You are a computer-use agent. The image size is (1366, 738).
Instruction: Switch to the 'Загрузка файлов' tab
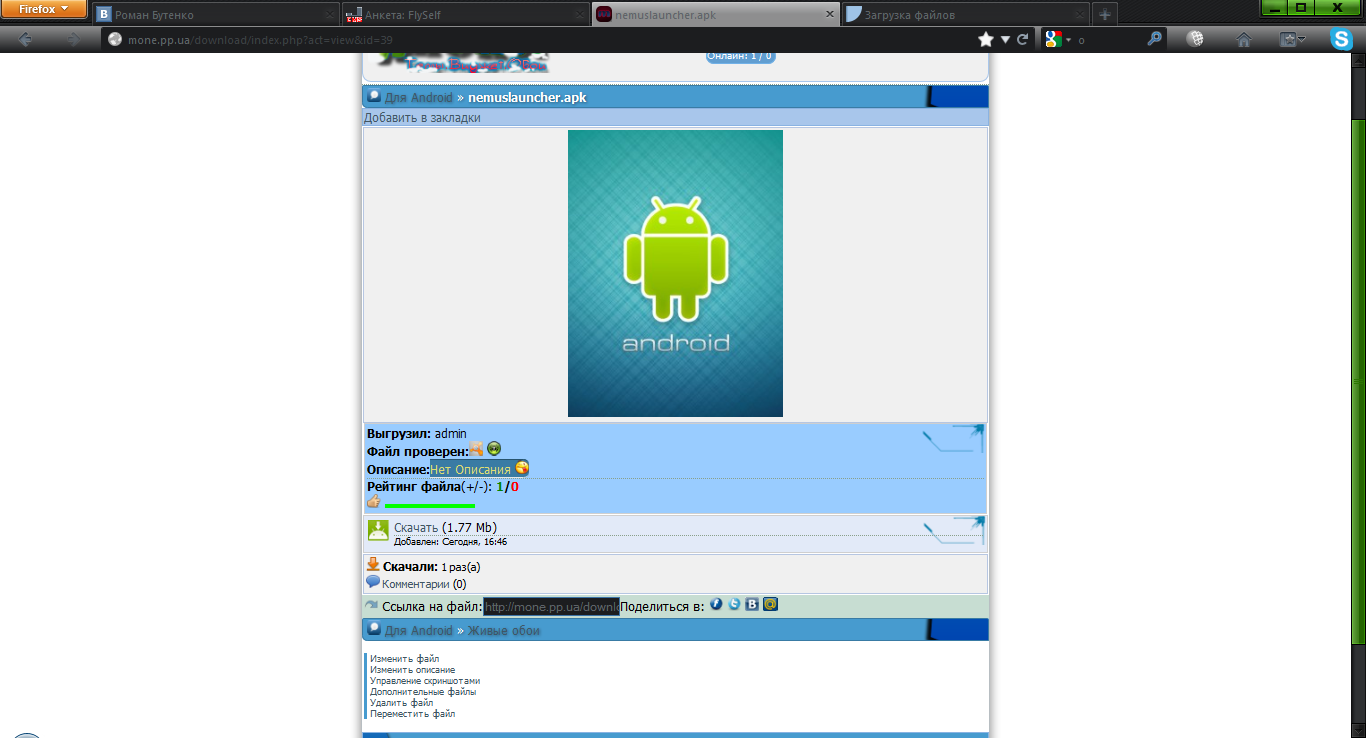961,15
